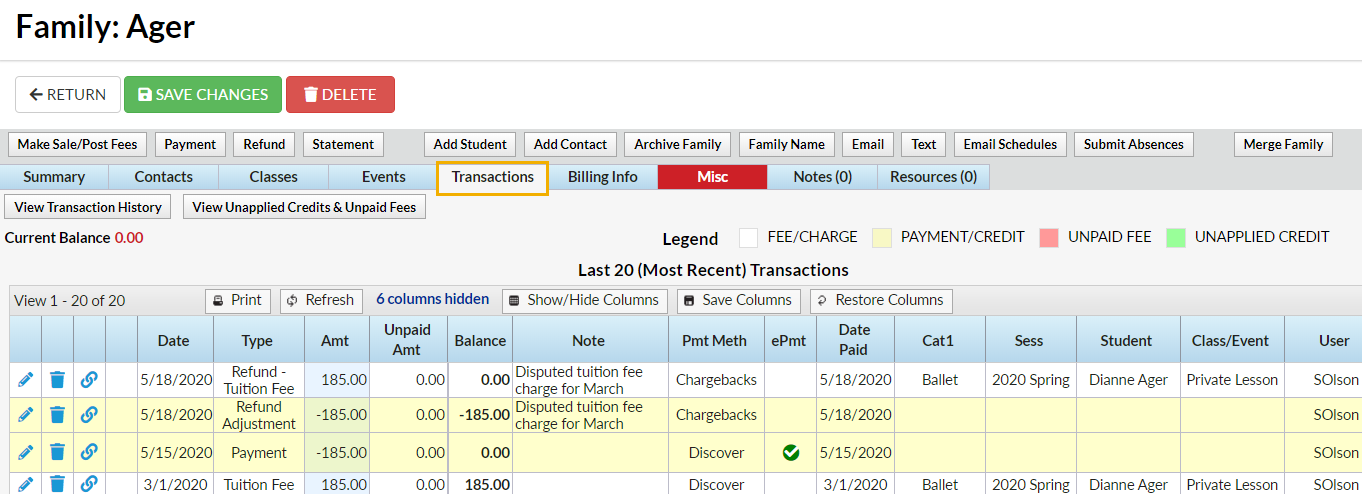Sort by the Class/Event column header
This screenshot has height=494, width=1362.
(1232, 340)
